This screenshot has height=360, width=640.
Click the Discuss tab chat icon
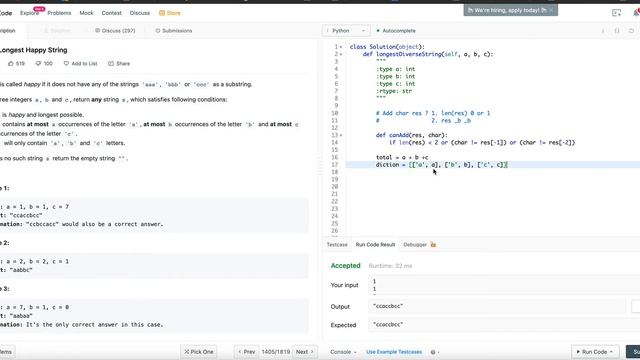pyautogui.click(x=97, y=31)
